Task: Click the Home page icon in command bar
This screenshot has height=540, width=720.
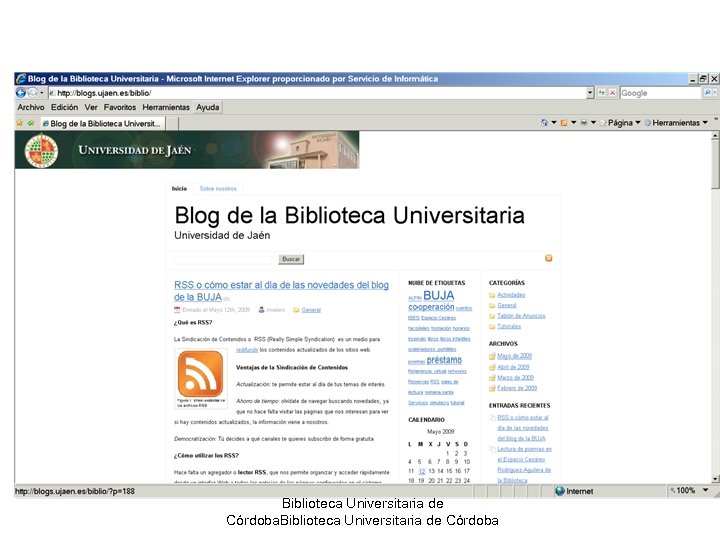Action: click(544, 123)
